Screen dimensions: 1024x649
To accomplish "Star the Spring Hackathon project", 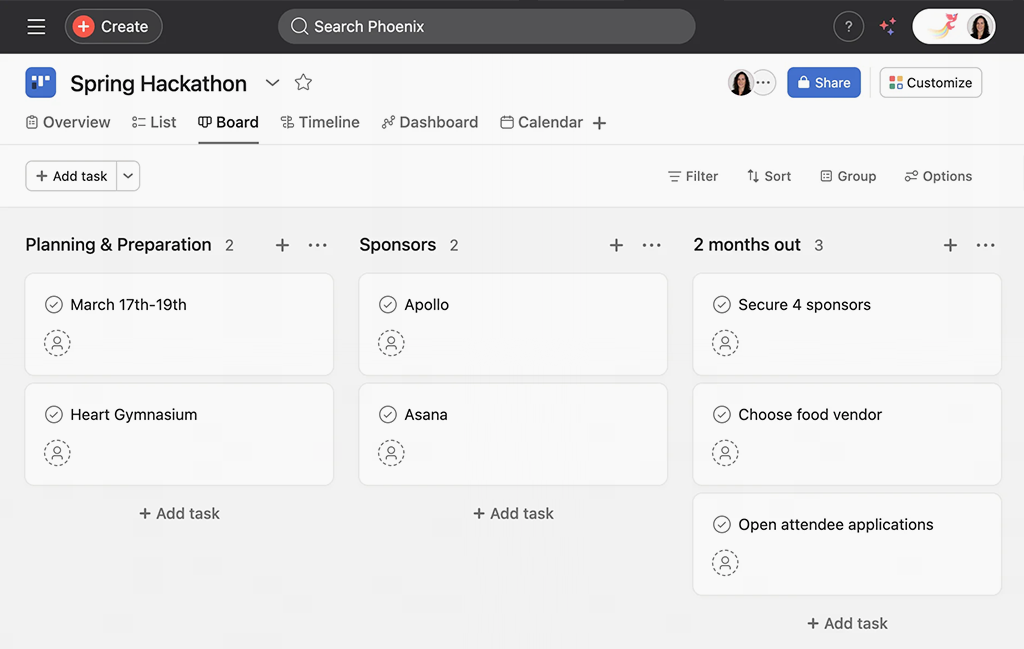I will click(x=303, y=82).
